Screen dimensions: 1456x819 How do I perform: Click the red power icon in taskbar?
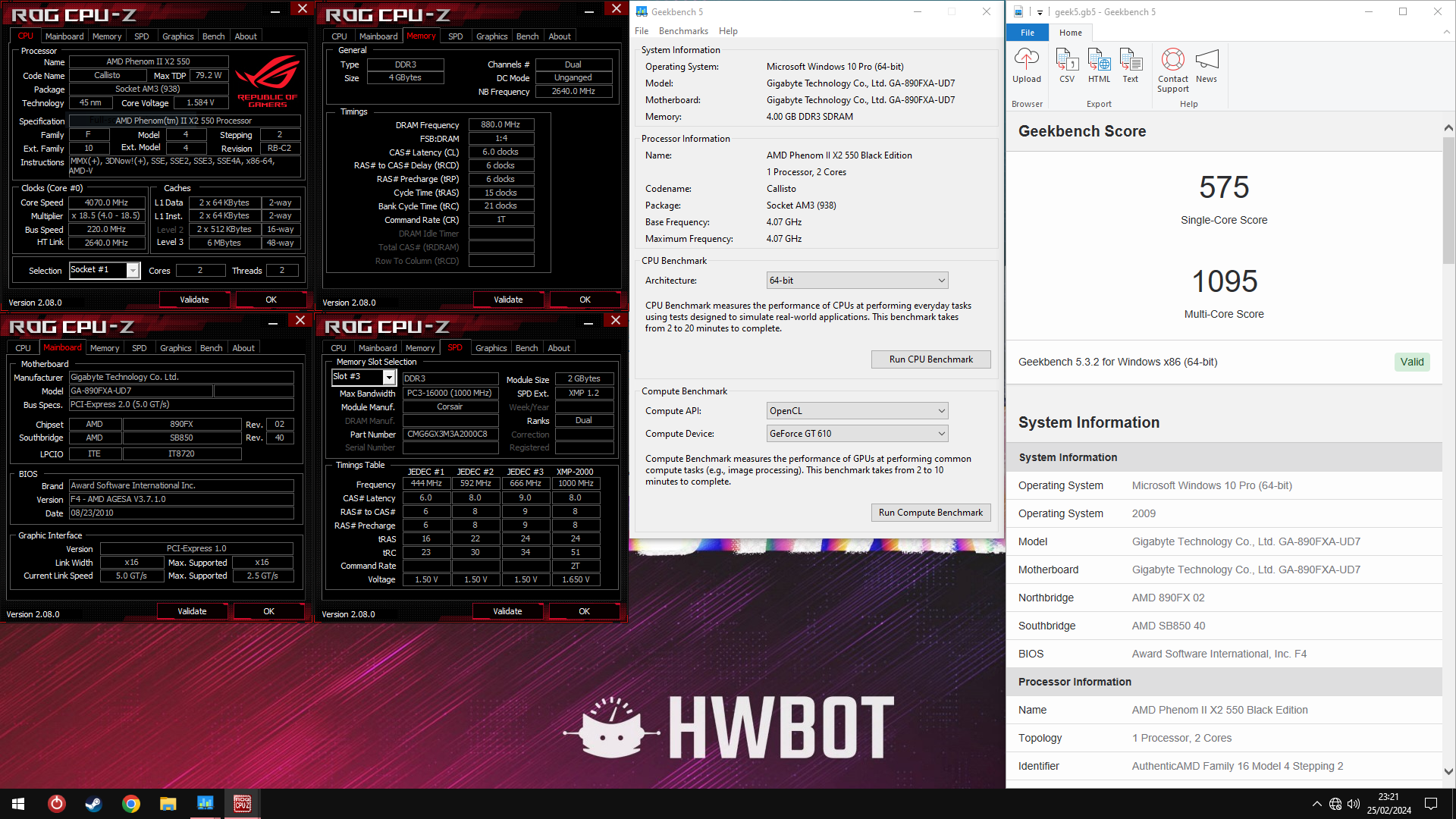click(56, 803)
